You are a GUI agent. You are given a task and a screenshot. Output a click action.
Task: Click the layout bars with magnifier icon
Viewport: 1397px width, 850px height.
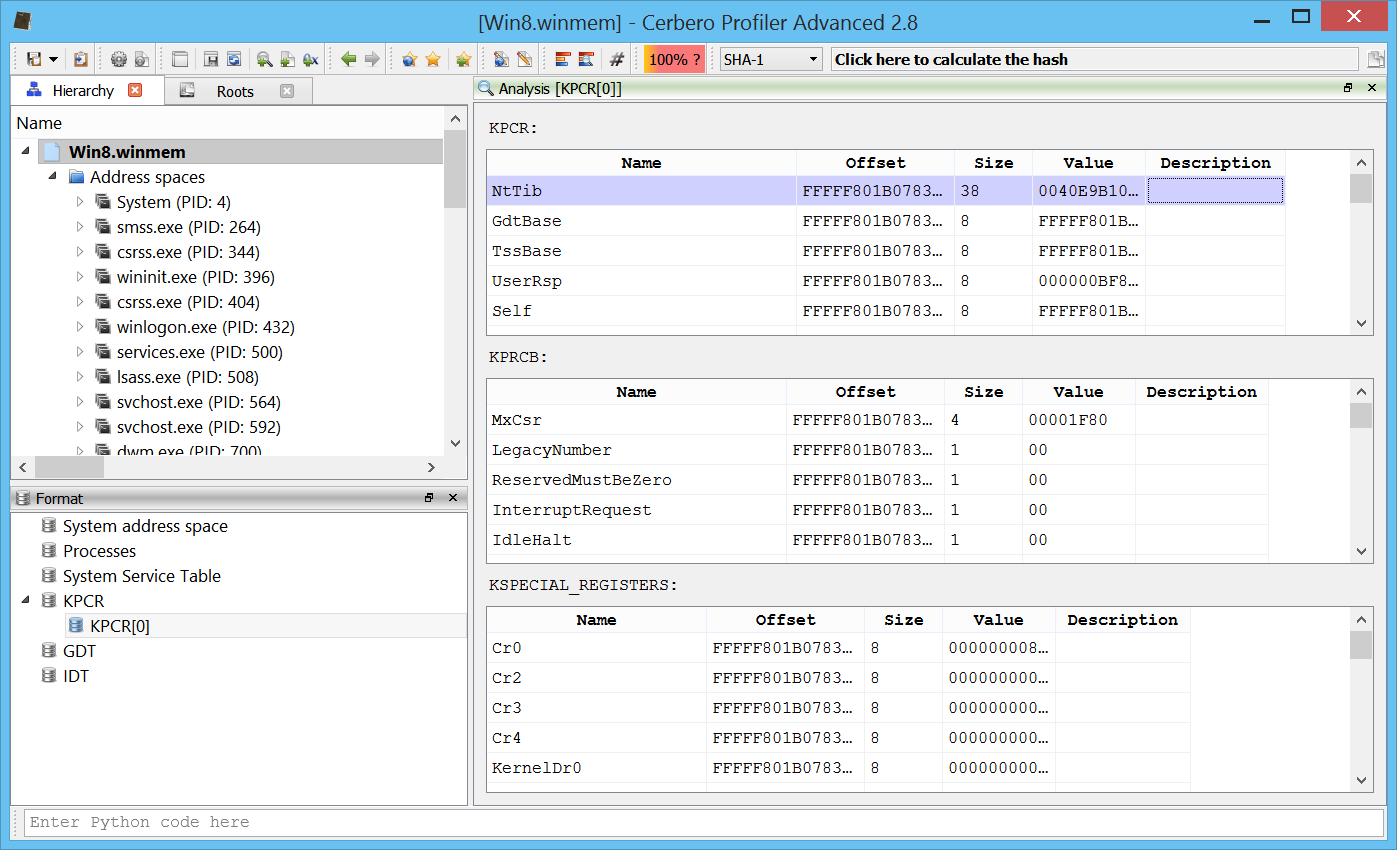(x=586, y=59)
